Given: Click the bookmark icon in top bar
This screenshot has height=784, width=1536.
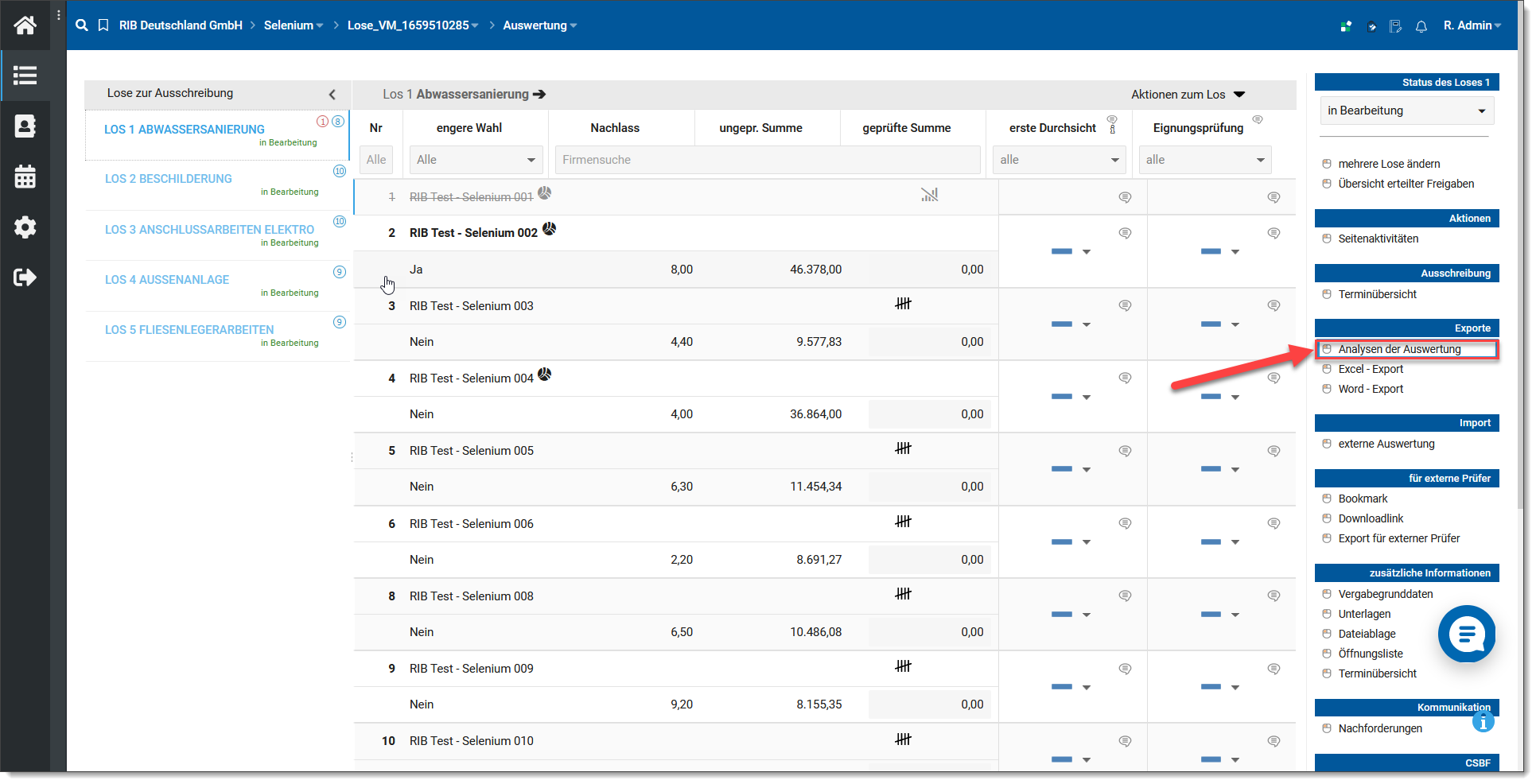Looking at the screenshot, I should coord(103,25).
